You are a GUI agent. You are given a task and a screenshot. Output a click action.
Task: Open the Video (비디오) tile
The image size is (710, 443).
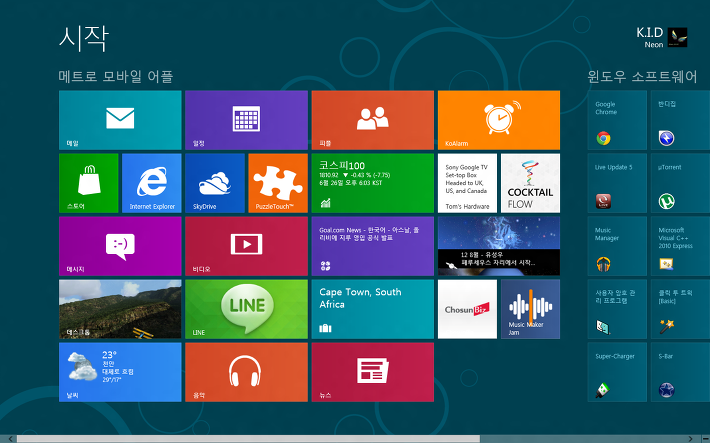[x=246, y=246]
